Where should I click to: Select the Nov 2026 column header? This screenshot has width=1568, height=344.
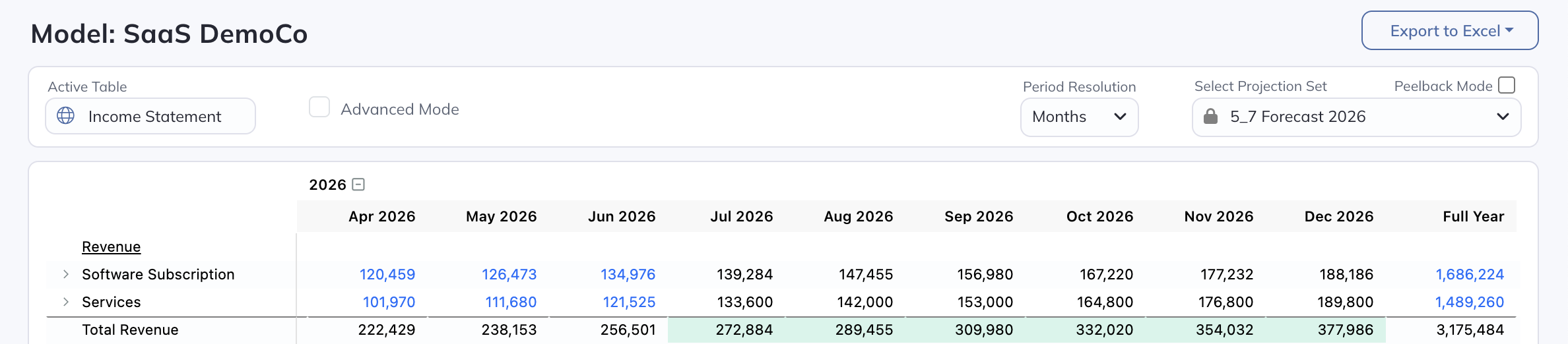point(1218,216)
